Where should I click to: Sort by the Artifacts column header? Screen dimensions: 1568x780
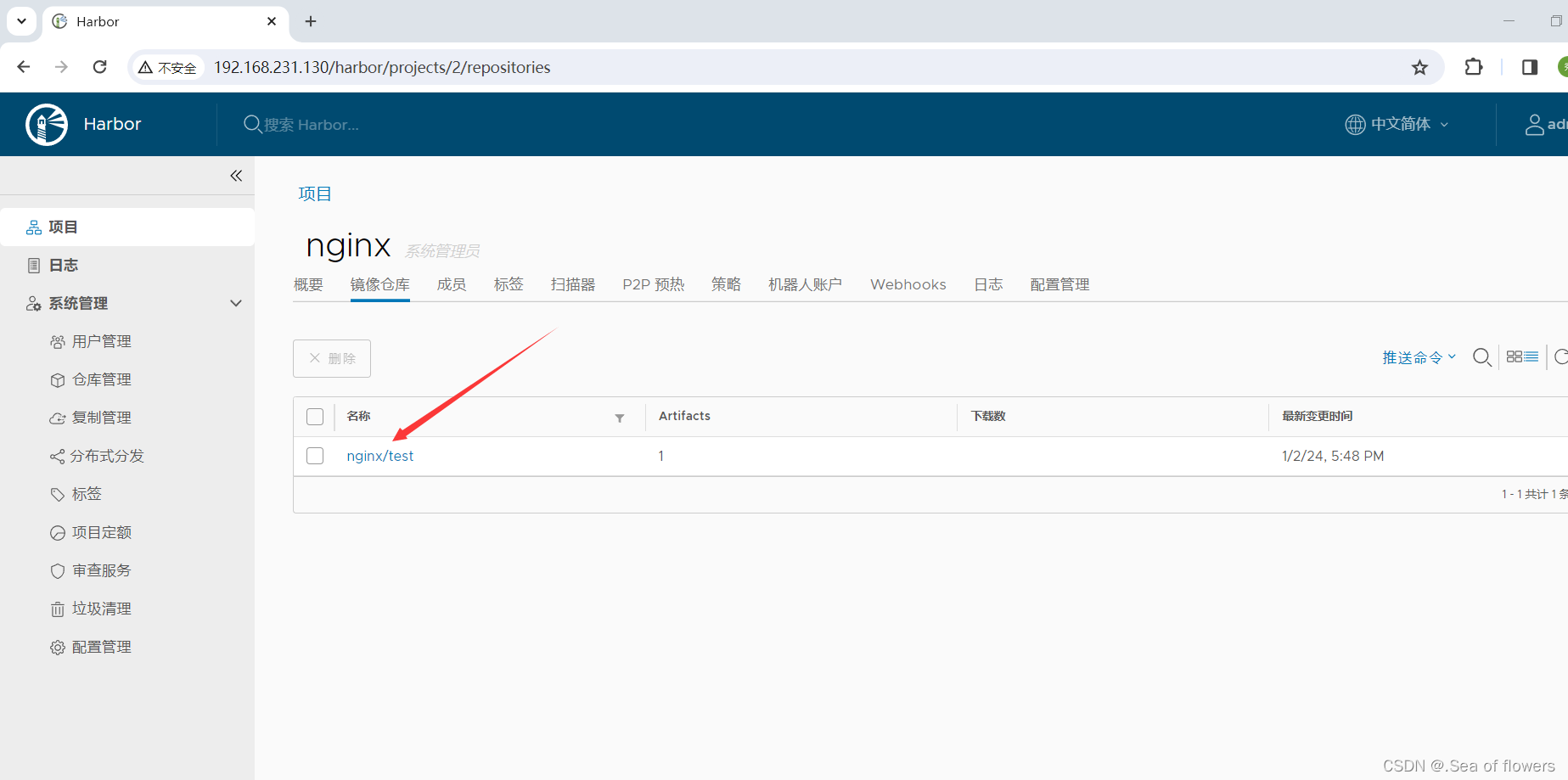[684, 416]
